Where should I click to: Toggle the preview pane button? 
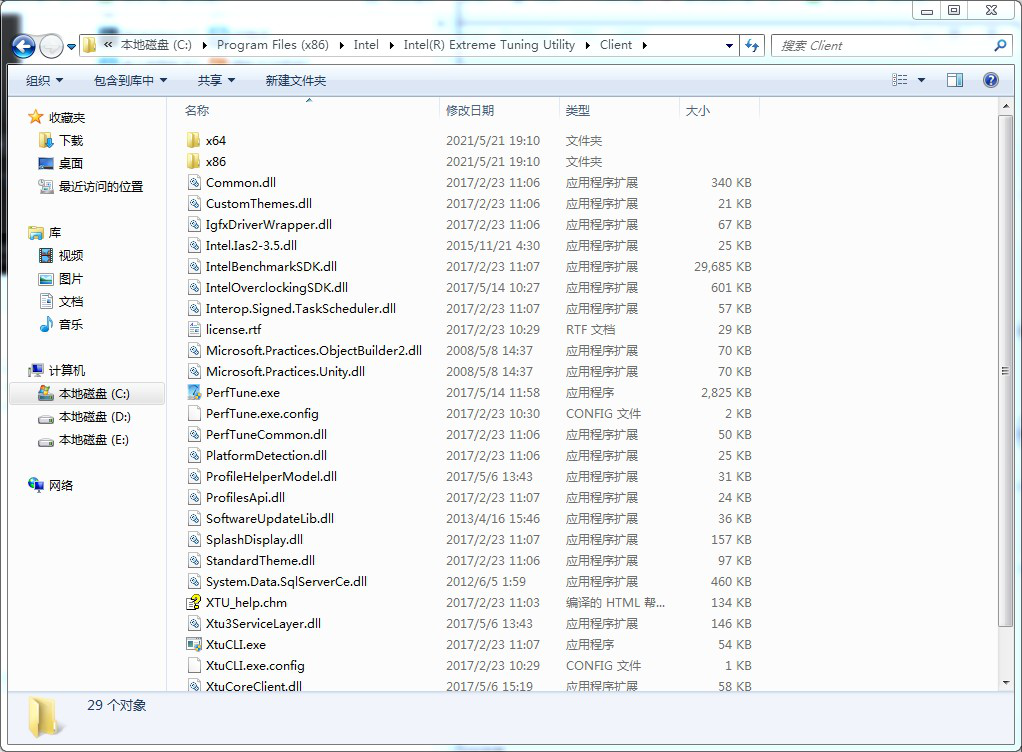point(955,80)
